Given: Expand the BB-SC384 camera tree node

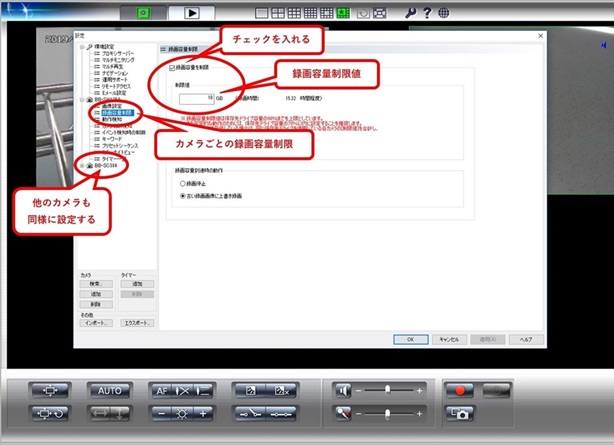Looking at the screenshot, I should 82,166.
